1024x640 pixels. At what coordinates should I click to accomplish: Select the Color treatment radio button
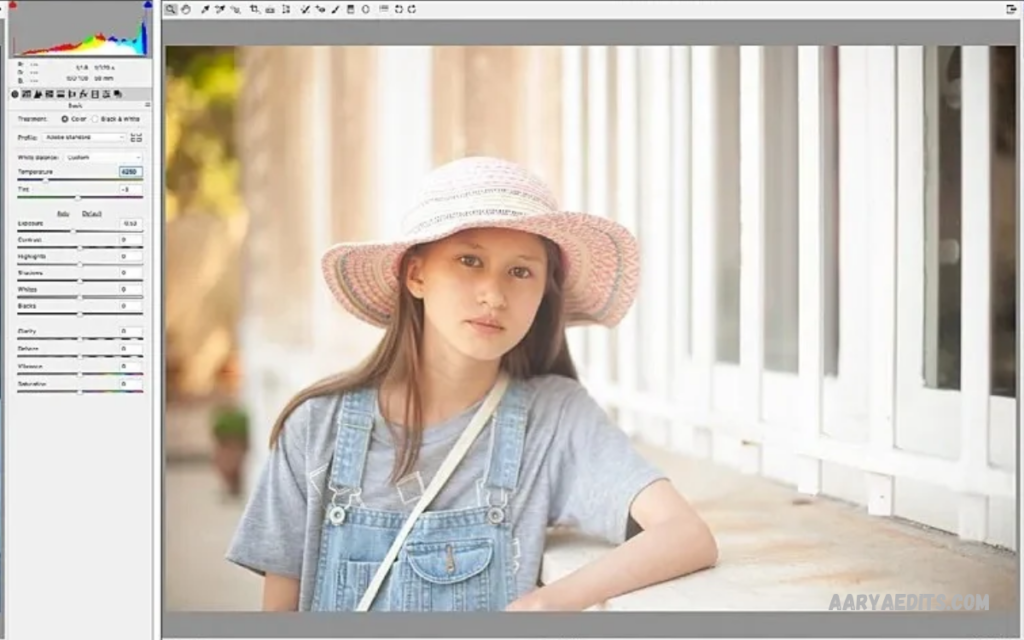(x=65, y=119)
